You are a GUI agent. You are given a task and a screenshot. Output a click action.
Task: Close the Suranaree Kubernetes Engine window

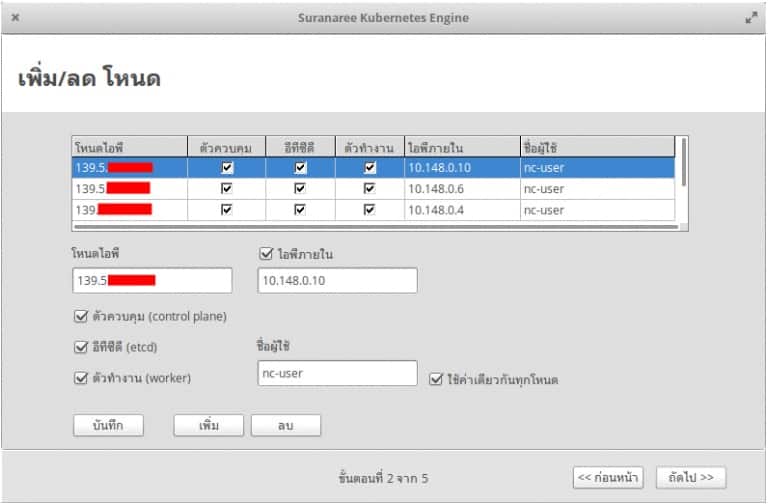pyautogui.click(x=15, y=18)
